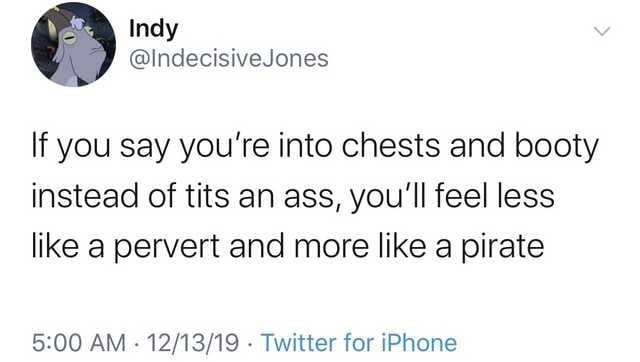The height and width of the screenshot is (362, 640).
Task: Open Indy's circular profile avatar
Action: coord(73,44)
